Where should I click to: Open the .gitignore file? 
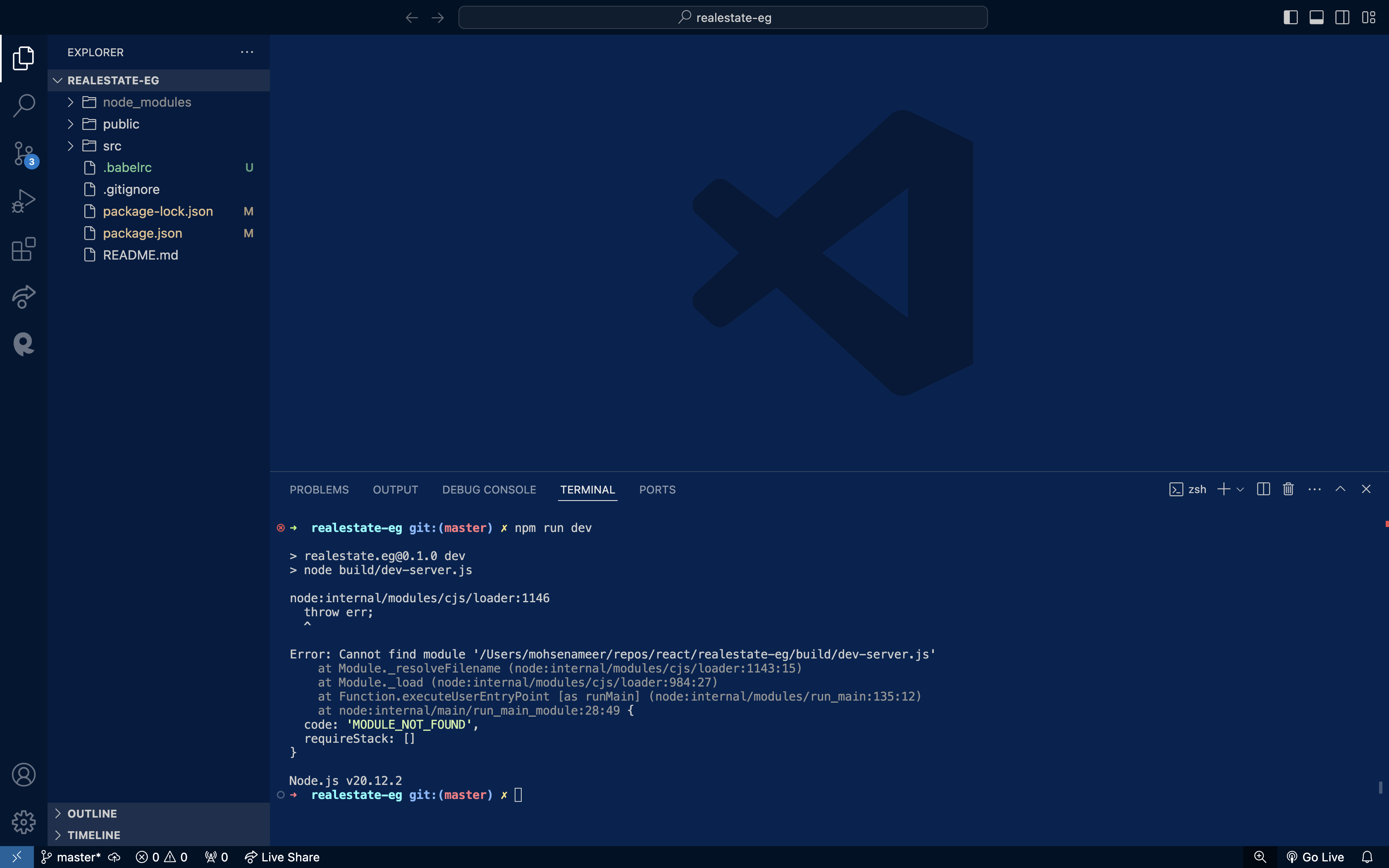(x=159, y=189)
